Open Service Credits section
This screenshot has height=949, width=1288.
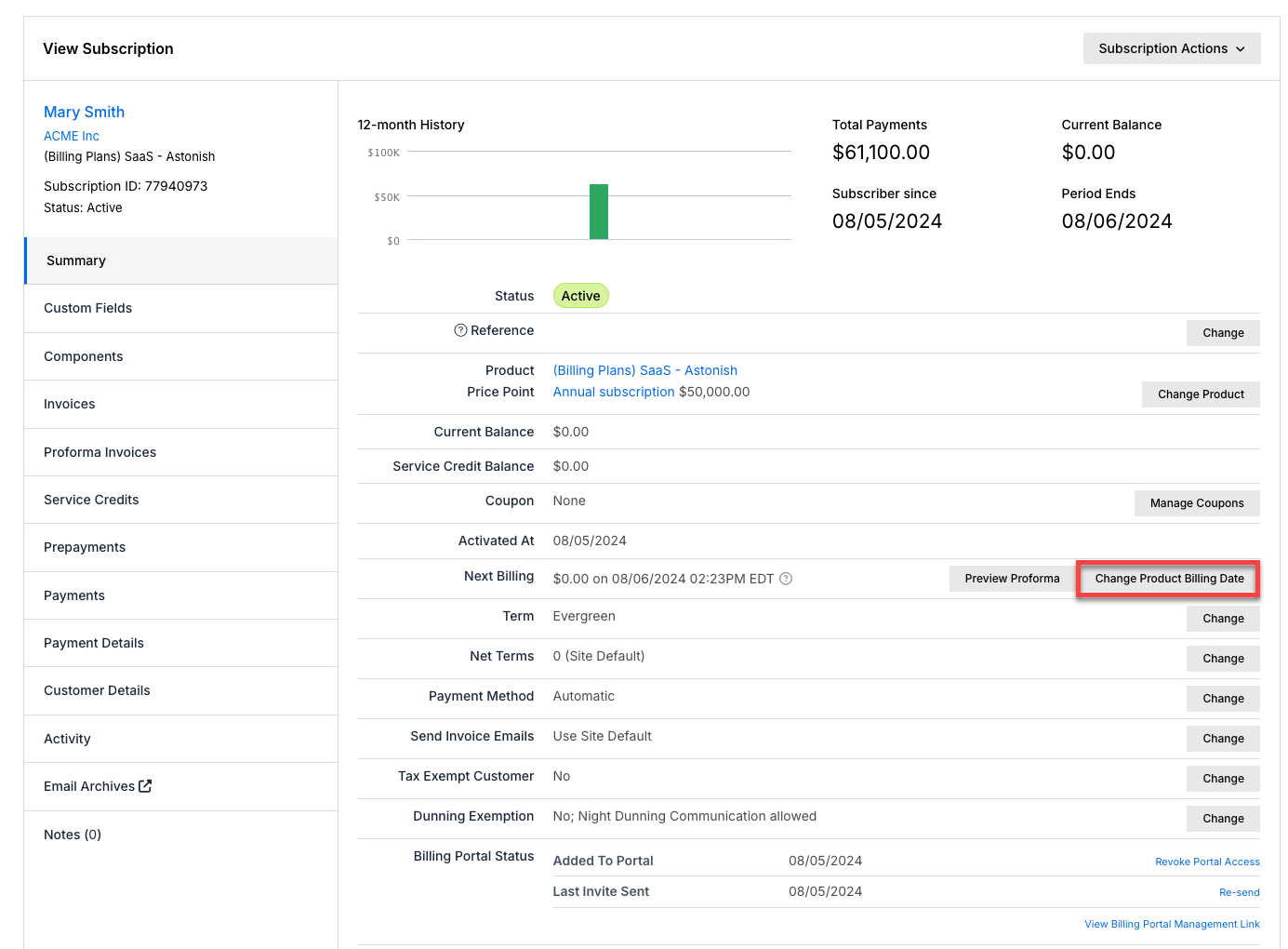click(x=181, y=500)
